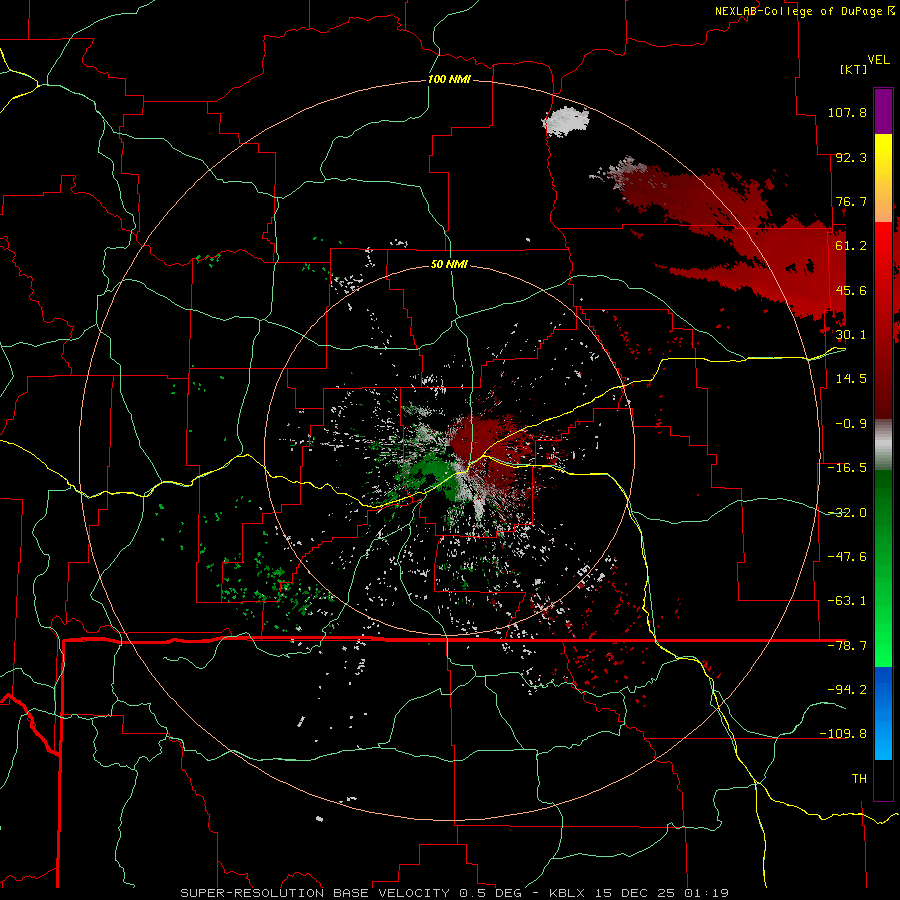The height and width of the screenshot is (900, 900).
Task: Click the VEL legend title
Action: tap(878, 60)
